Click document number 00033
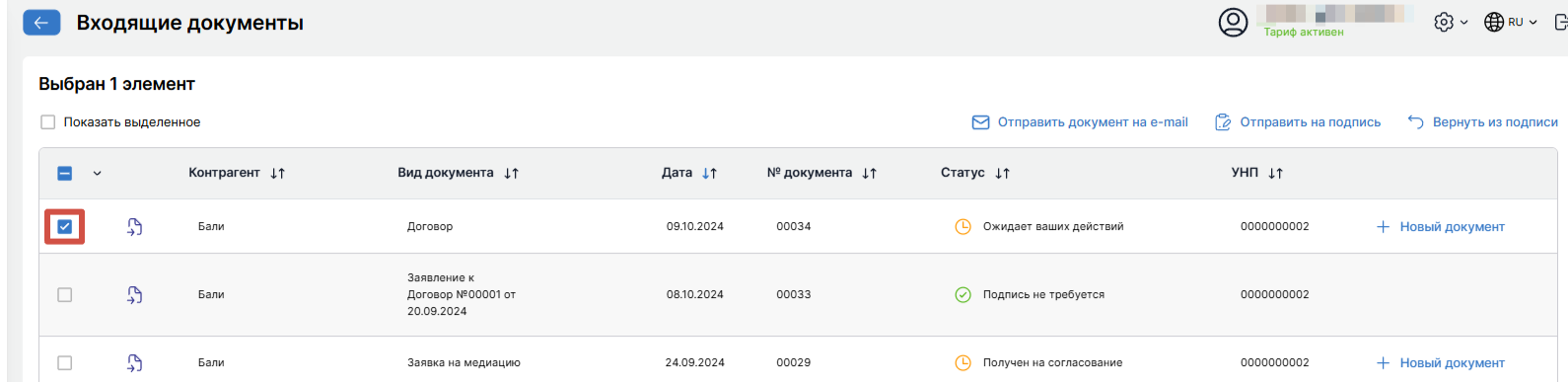The height and width of the screenshot is (382, 1568). click(794, 295)
